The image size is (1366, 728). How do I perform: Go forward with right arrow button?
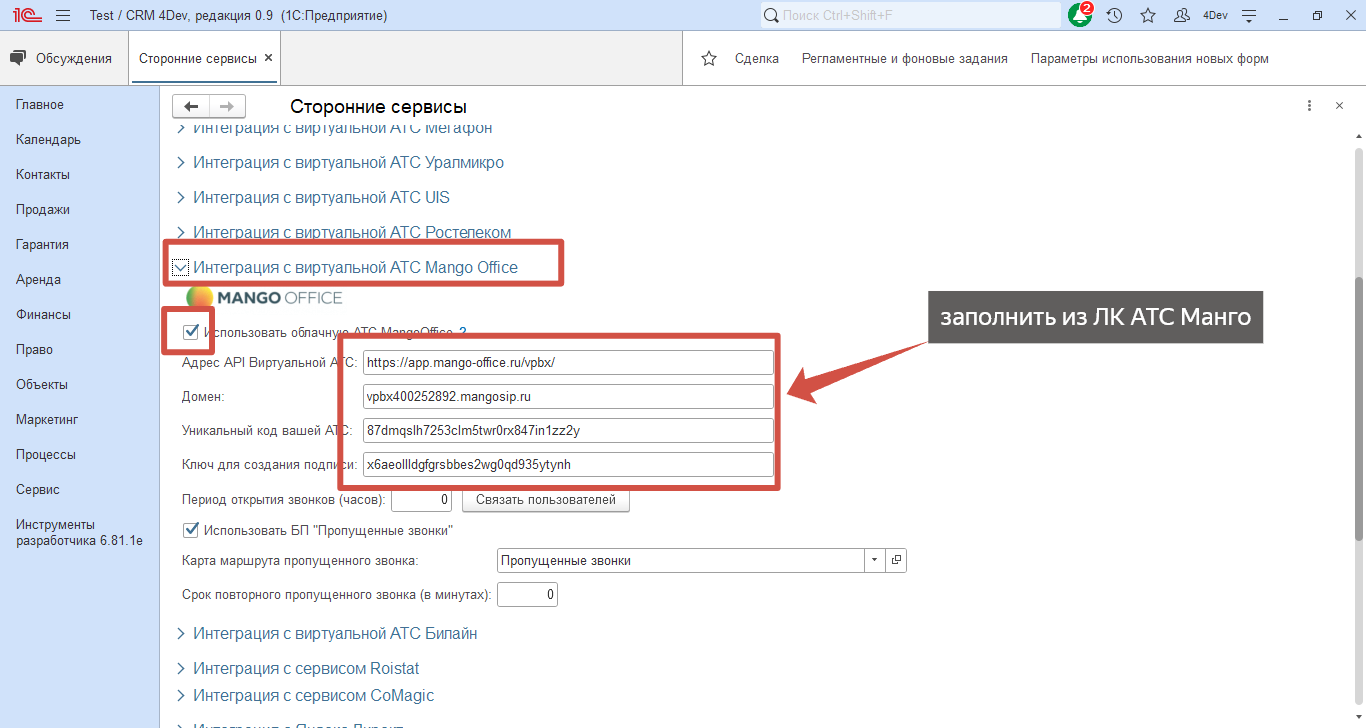pyautogui.click(x=227, y=107)
